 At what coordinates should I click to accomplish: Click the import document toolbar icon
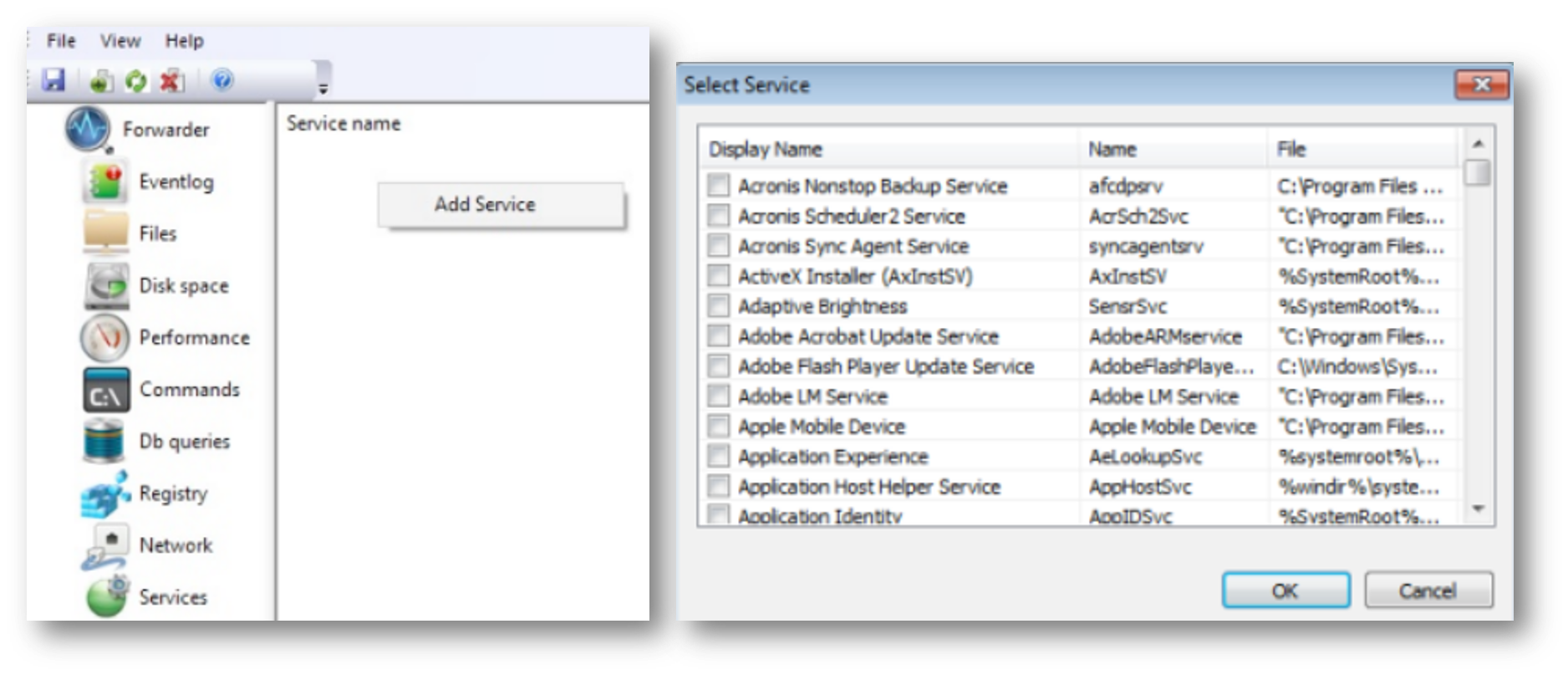(101, 81)
